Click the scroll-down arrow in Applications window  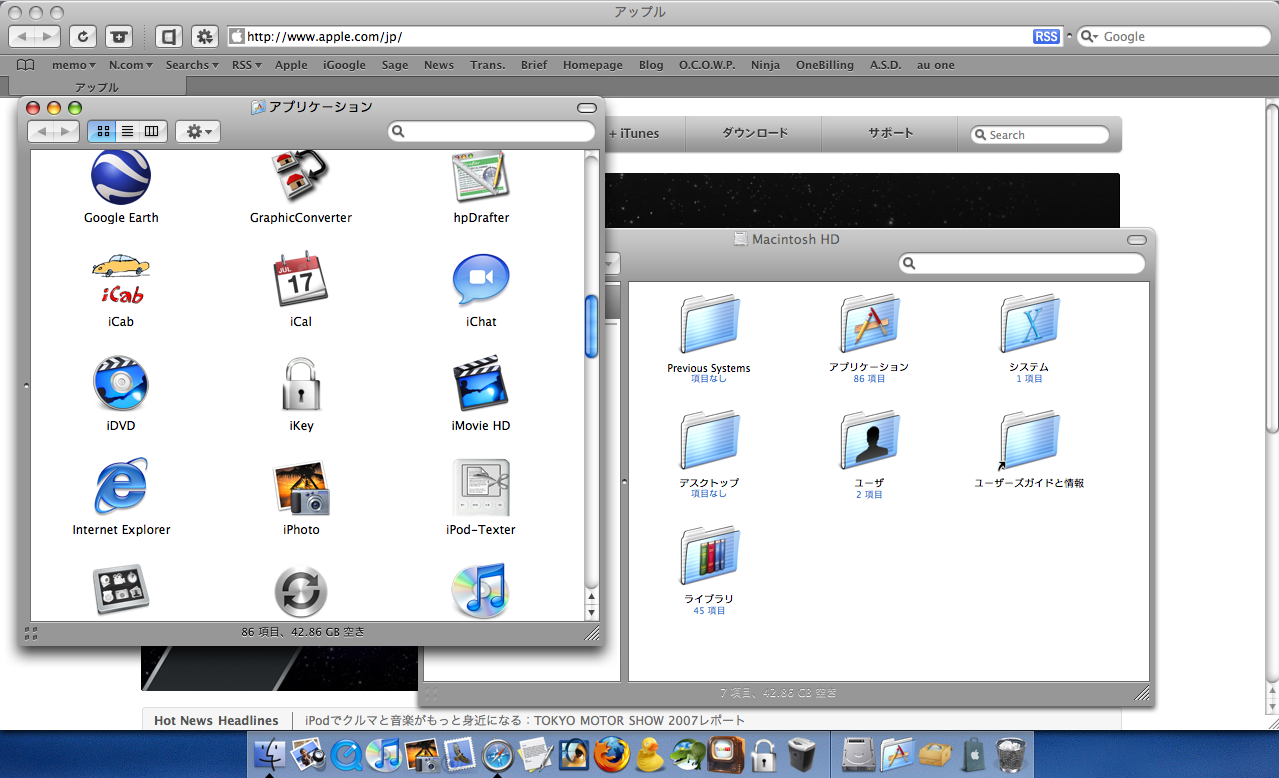[x=591, y=612]
